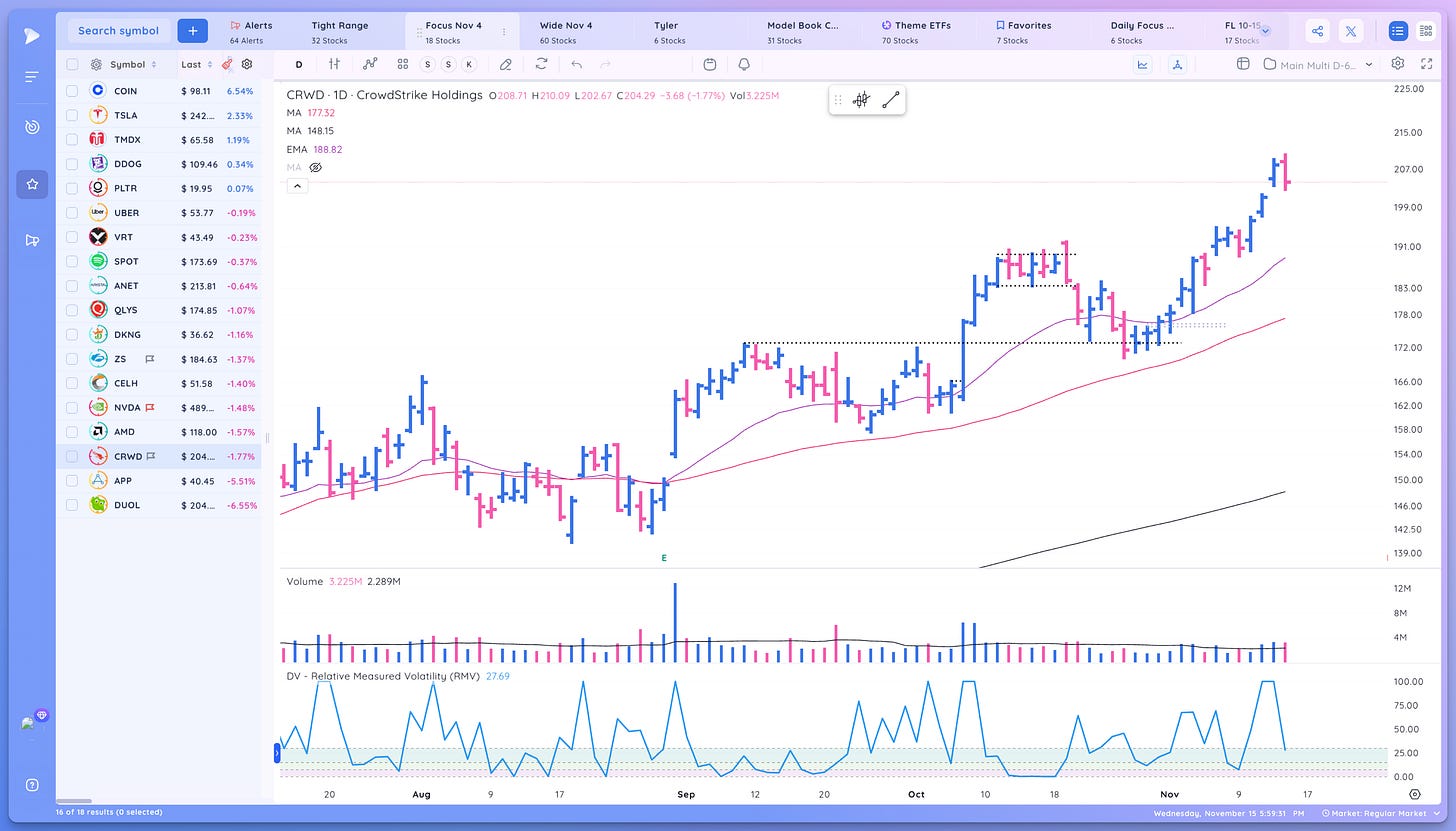1456x831 pixels.
Task: Click the Search symbol field
Action: 119,31
